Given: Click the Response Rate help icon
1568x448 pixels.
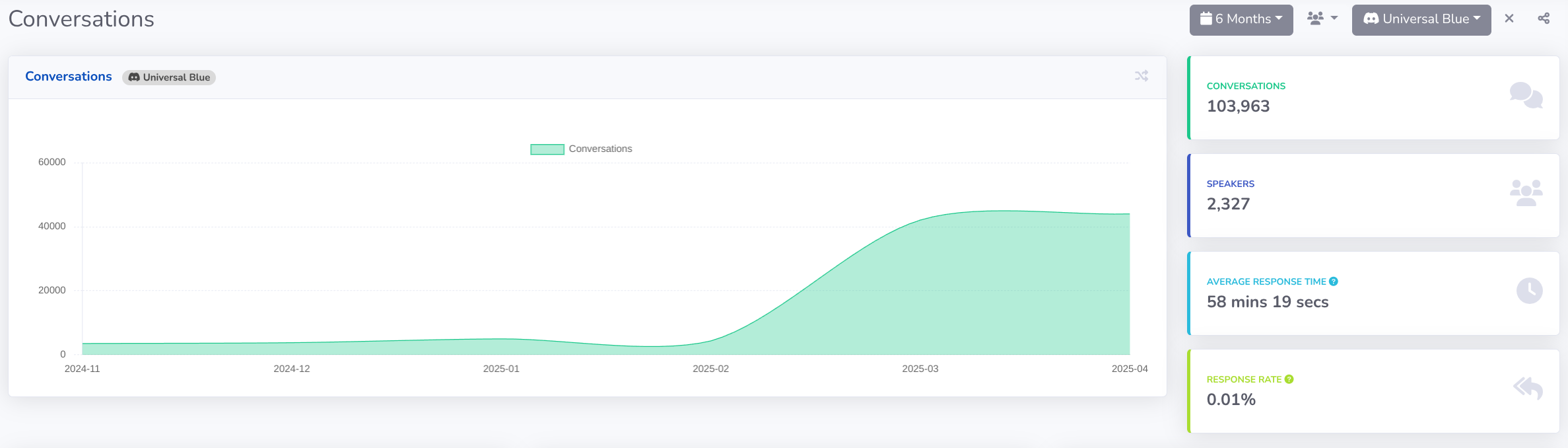Looking at the screenshot, I should [x=1289, y=379].
